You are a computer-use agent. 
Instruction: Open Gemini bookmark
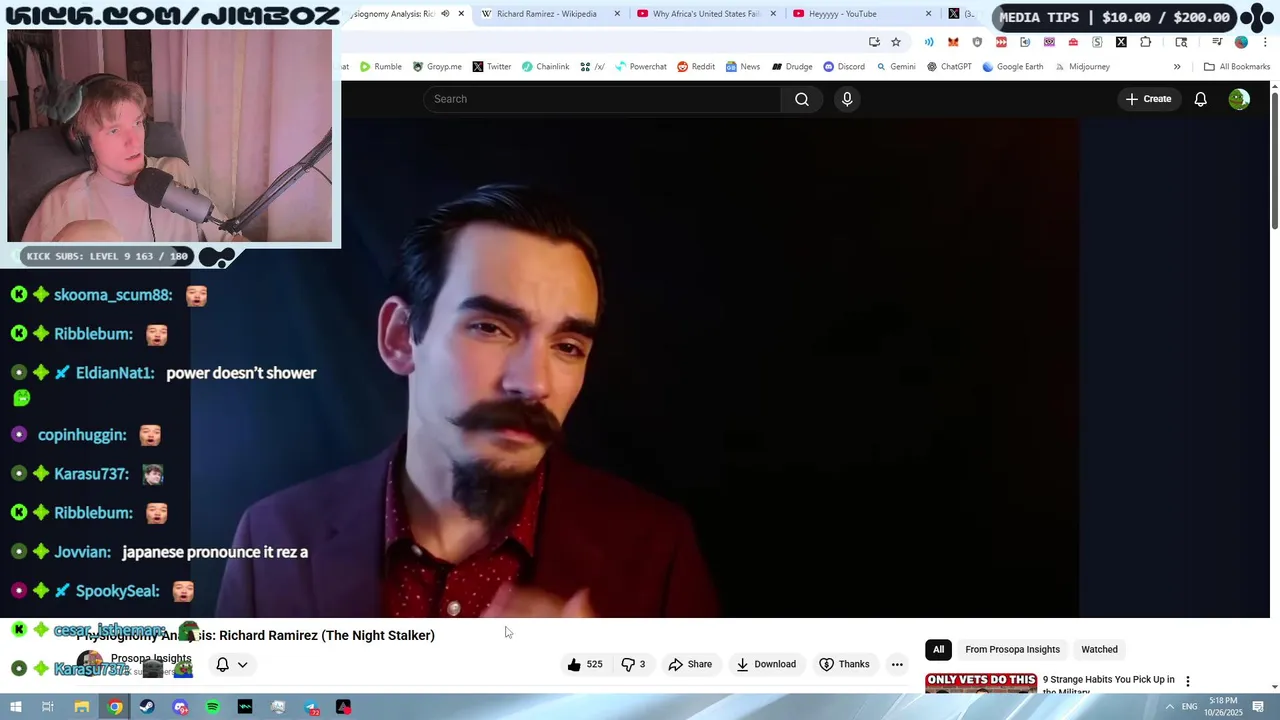pyautogui.click(x=896, y=67)
